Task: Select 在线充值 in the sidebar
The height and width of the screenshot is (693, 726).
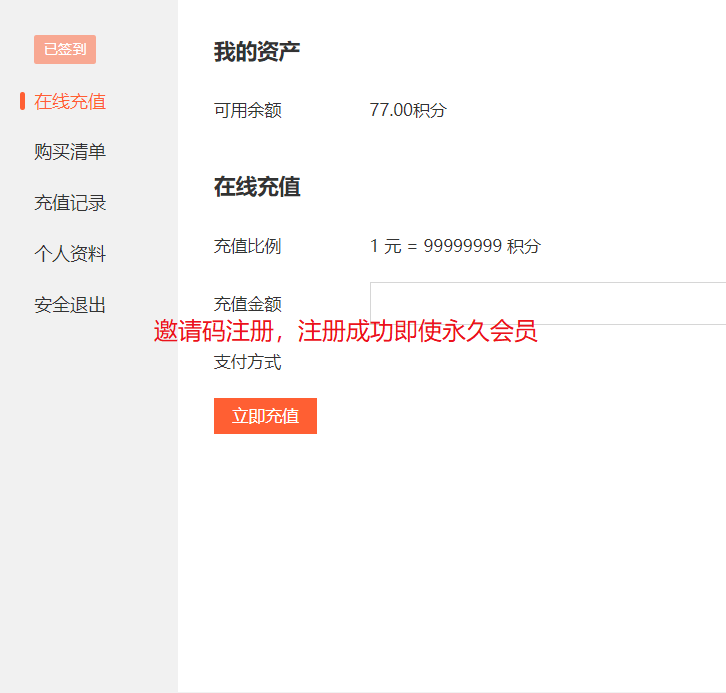Action: coord(70,101)
